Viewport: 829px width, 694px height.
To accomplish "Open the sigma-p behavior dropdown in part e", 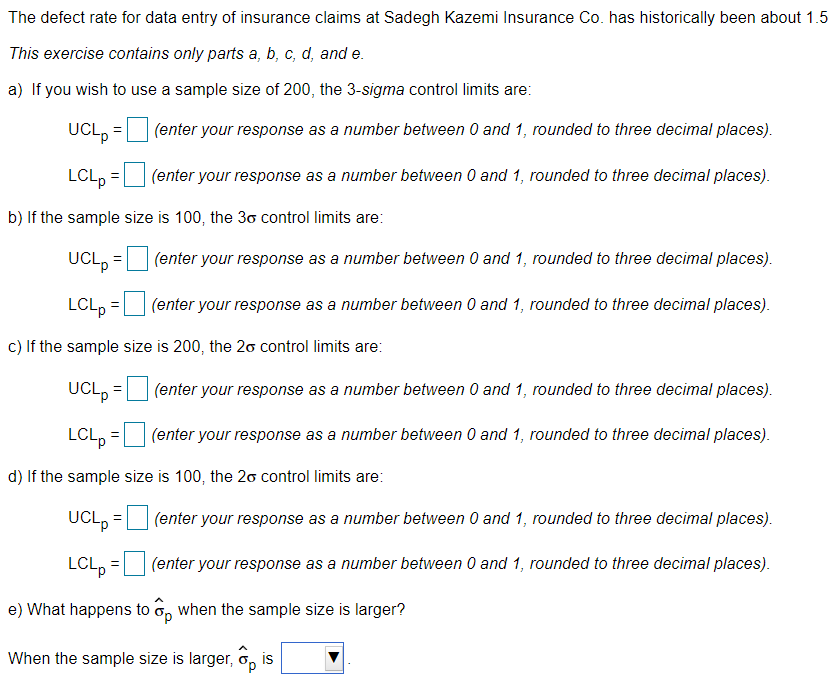I will (x=312, y=657).
